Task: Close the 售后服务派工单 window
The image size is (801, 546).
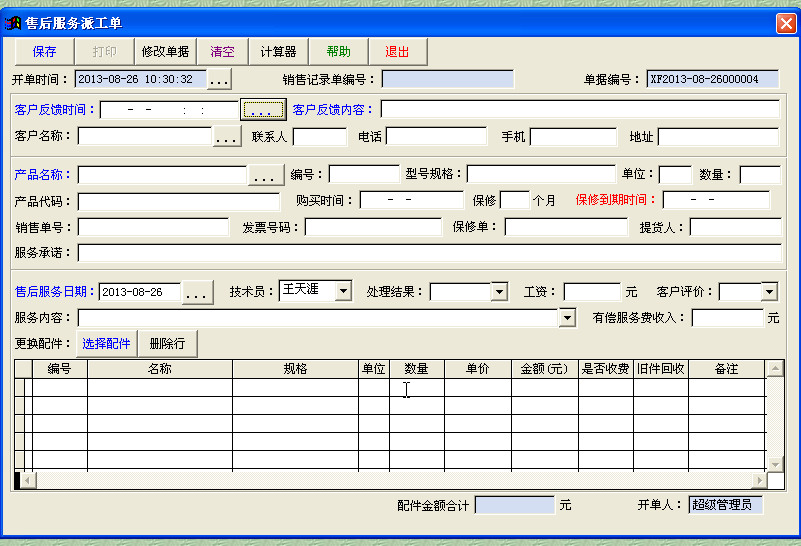Action: tap(786, 23)
